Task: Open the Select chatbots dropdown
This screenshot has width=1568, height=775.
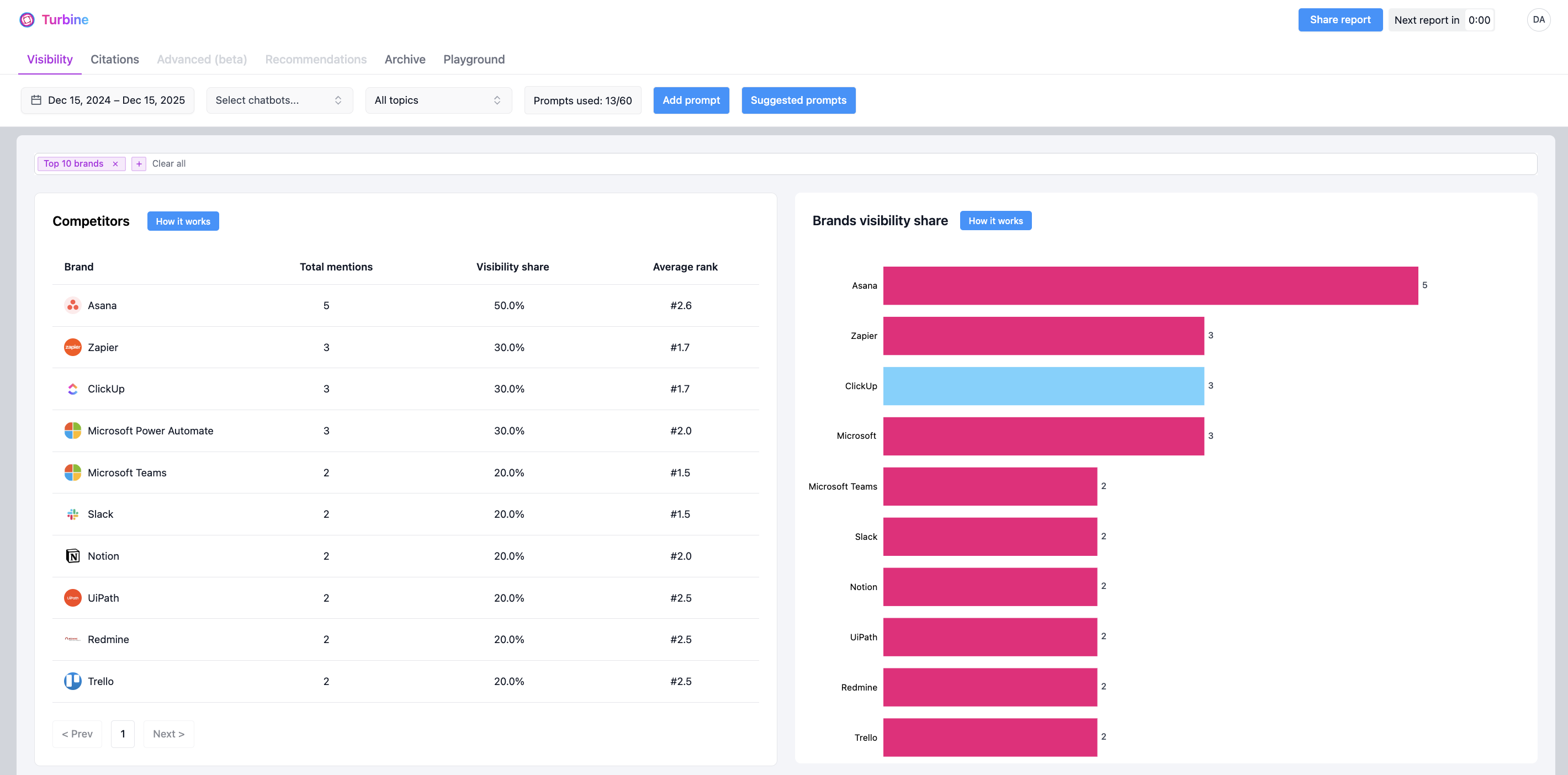Action: click(x=279, y=100)
